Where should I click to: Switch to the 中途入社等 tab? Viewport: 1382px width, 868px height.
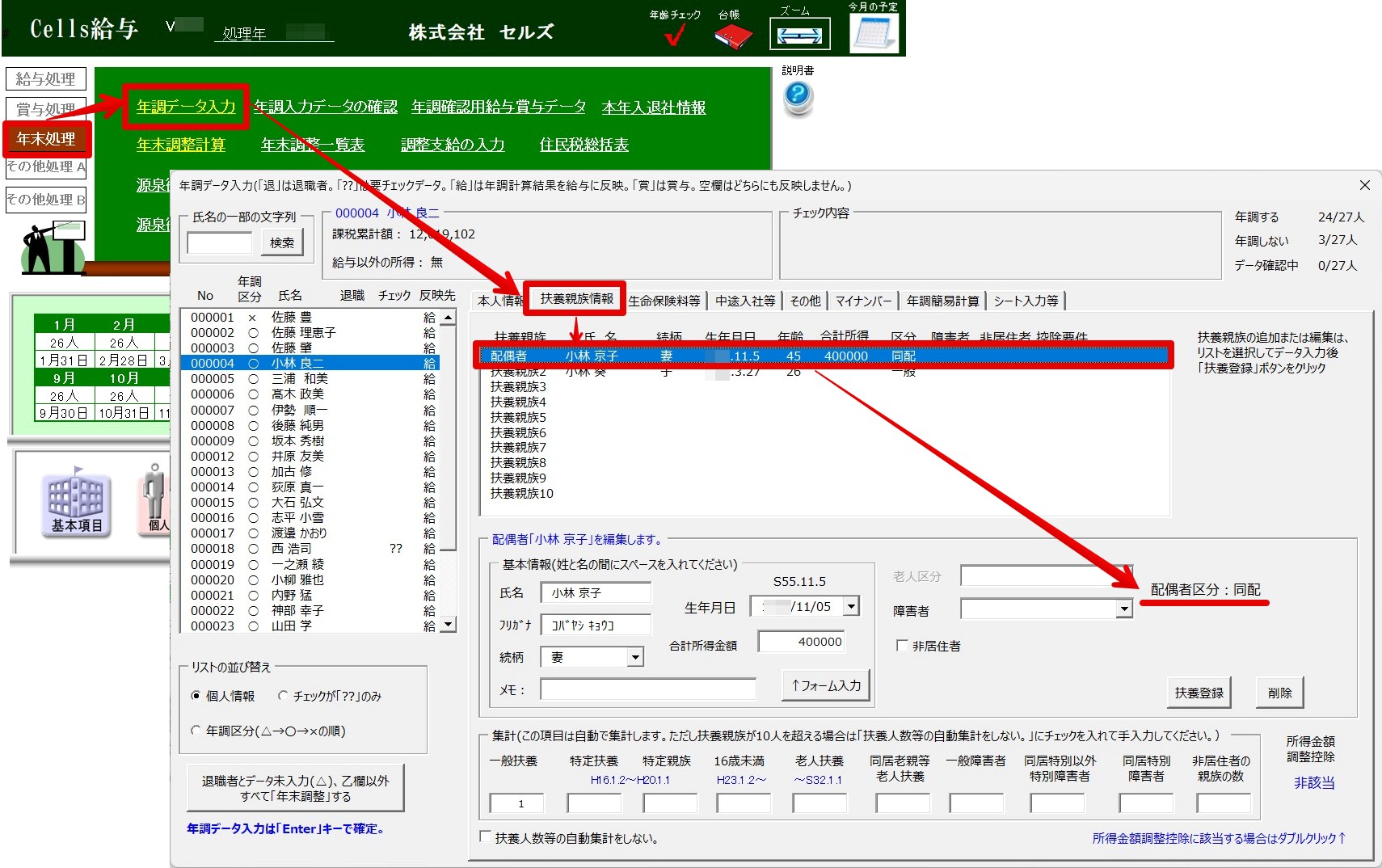pos(745,301)
